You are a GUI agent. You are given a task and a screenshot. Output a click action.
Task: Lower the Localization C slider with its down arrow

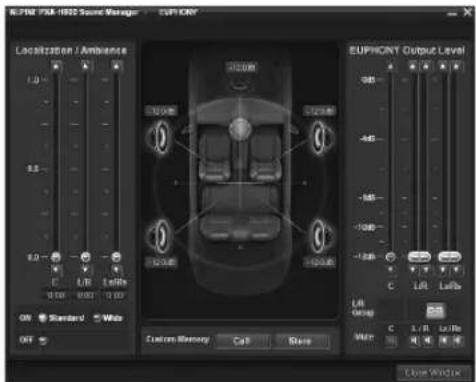56,269
